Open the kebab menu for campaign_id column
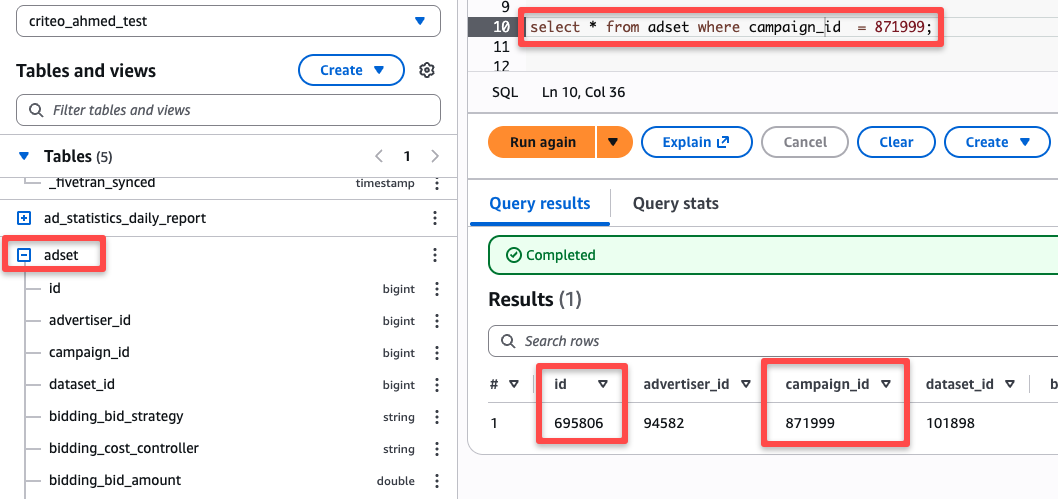The image size is (1058, 499). (437, 353)
